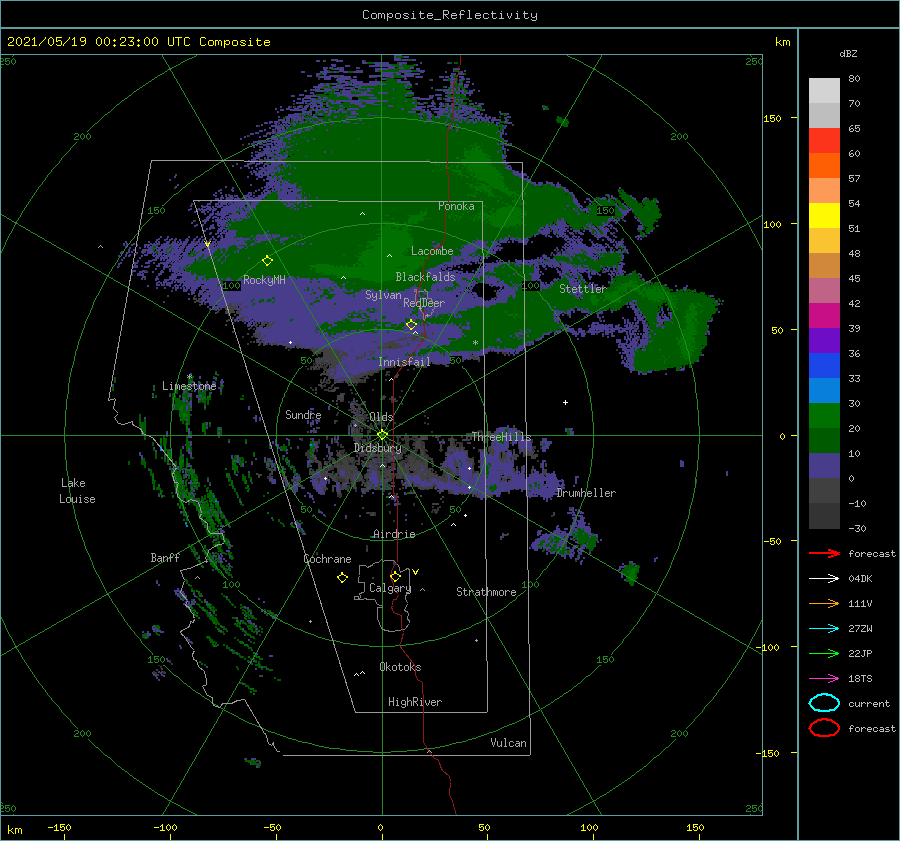This screenshot has width=900, height=841.
Task: Click the Stettler label
Action: 583,289
